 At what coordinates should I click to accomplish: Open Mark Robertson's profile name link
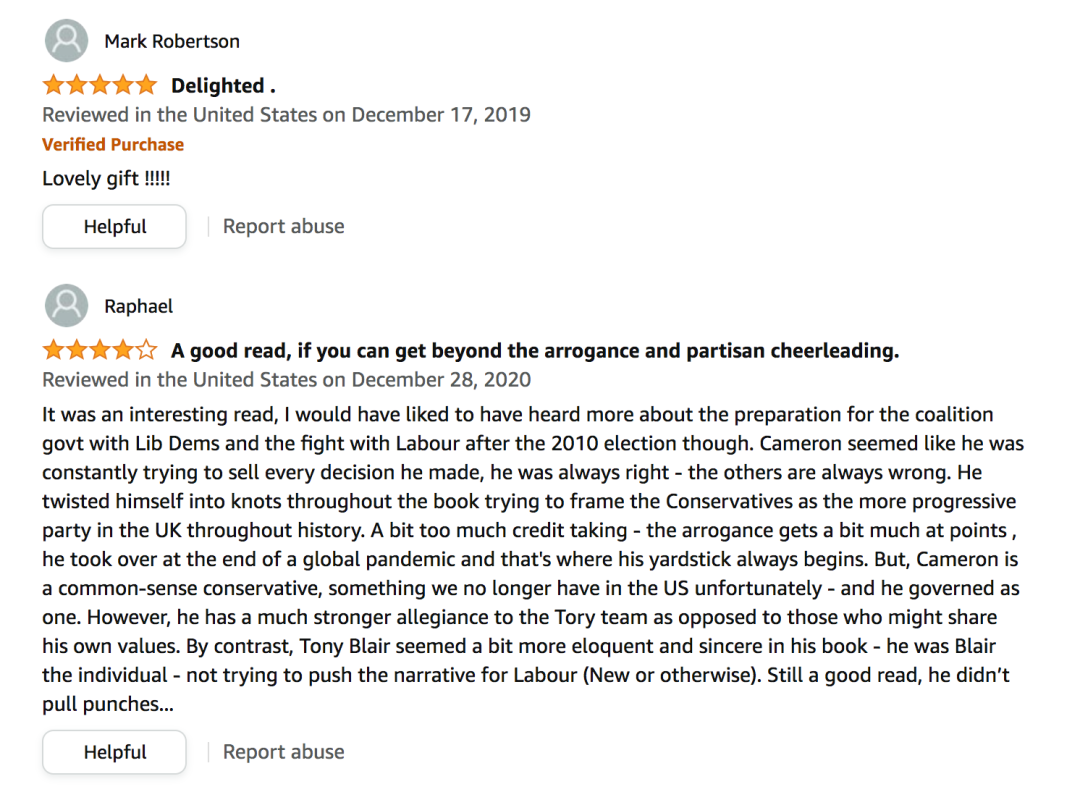172,41
